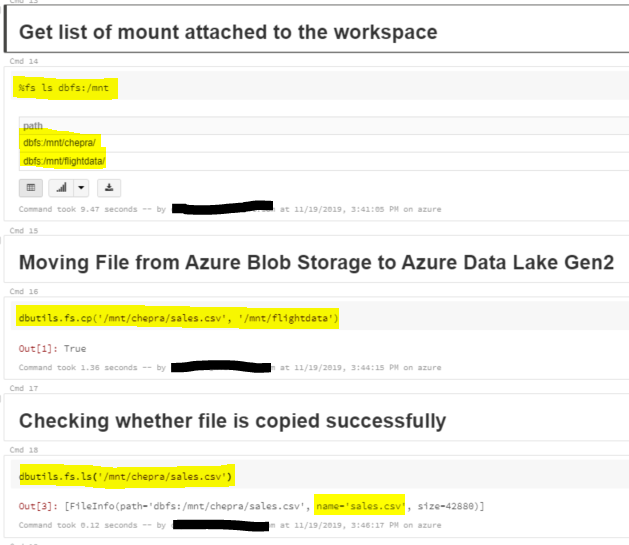629x545 pixels.
Task: Click into the dbutils.fs.ls code cell
Action: [x=320, y=476]
